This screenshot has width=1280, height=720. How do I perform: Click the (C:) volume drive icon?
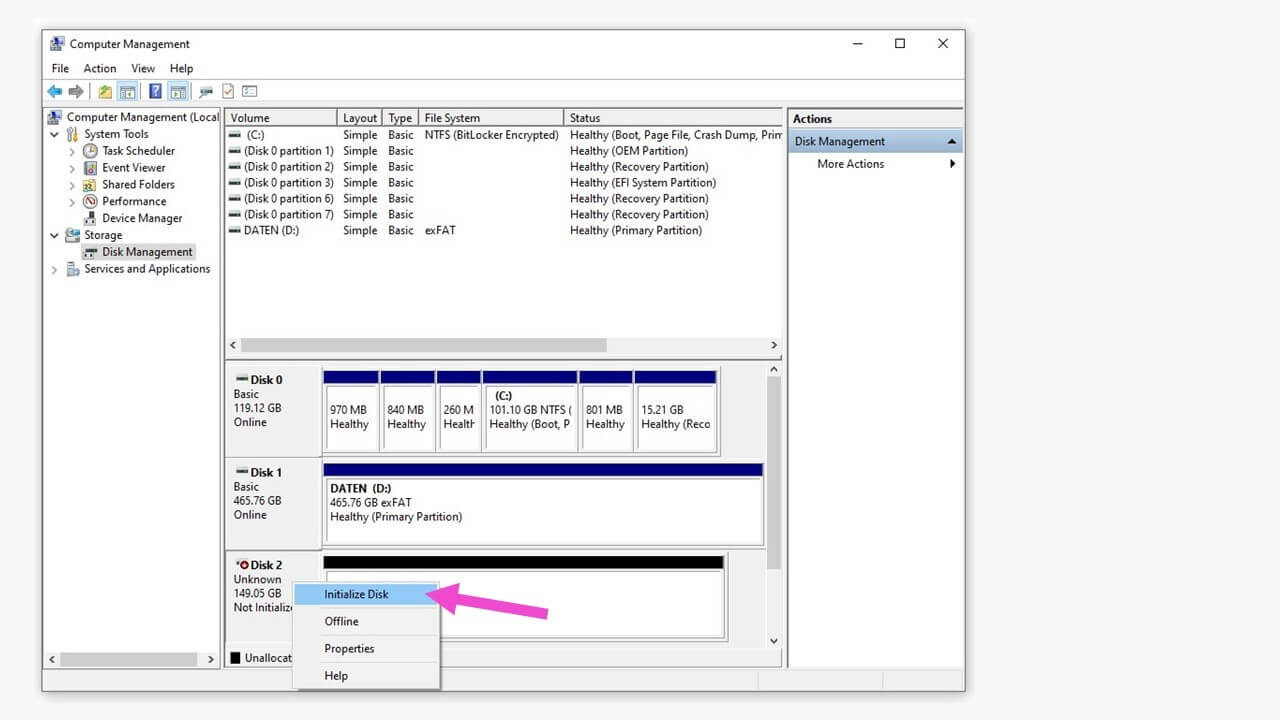click(x=234, y=135)
